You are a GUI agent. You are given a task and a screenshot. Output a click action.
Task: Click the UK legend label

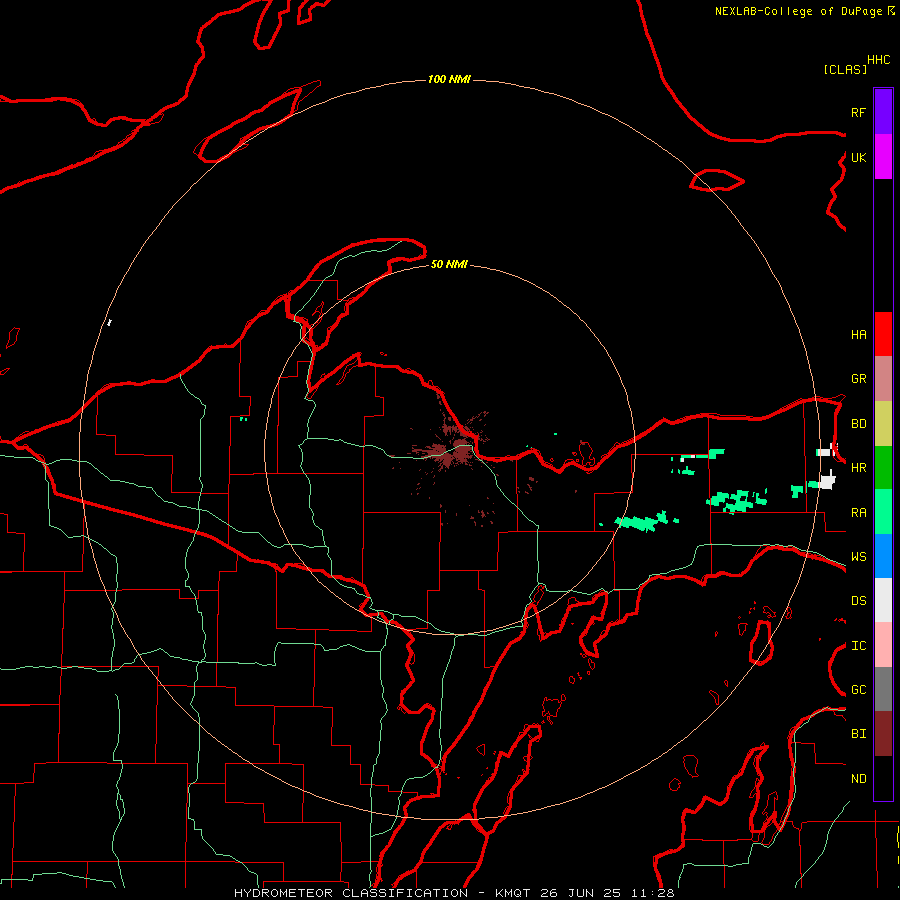[858, 157]
